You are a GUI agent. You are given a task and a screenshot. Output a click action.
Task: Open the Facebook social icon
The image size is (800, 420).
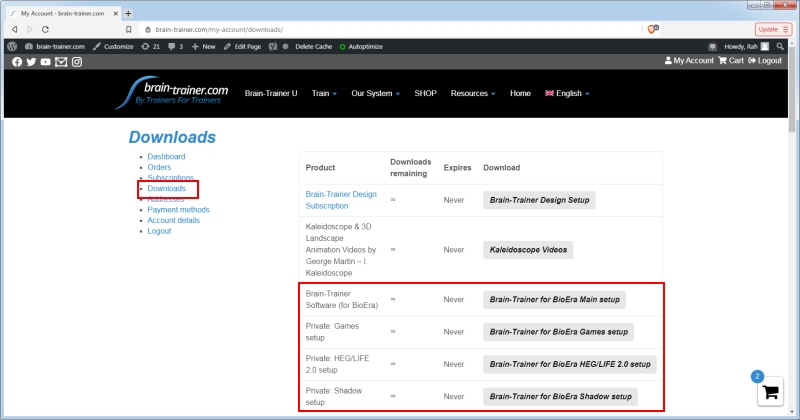pyautogui.click(x=17, y=62)
